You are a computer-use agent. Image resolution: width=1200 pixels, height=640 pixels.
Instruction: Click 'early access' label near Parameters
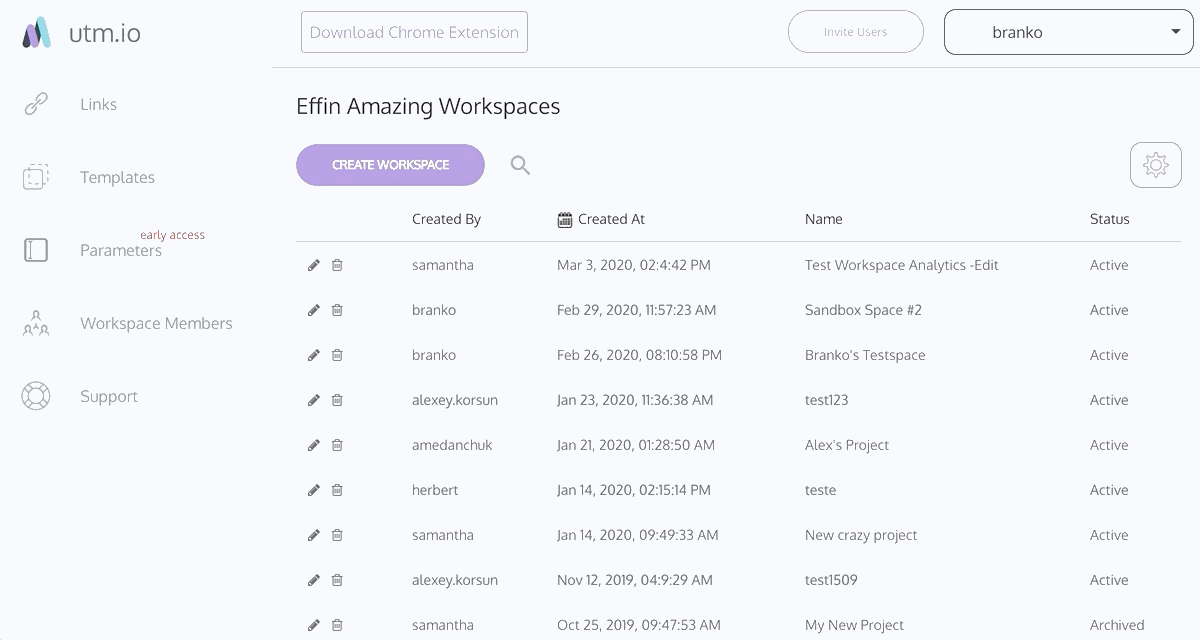pyautogui.click(x=172, y=235)
